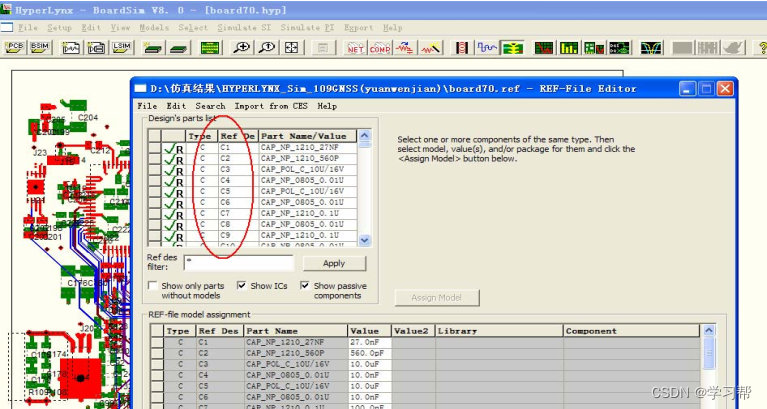Click the yellow question mark help icon
This screenshot has width=767, height=409.
pyautogui.click(x=762, y=47)
